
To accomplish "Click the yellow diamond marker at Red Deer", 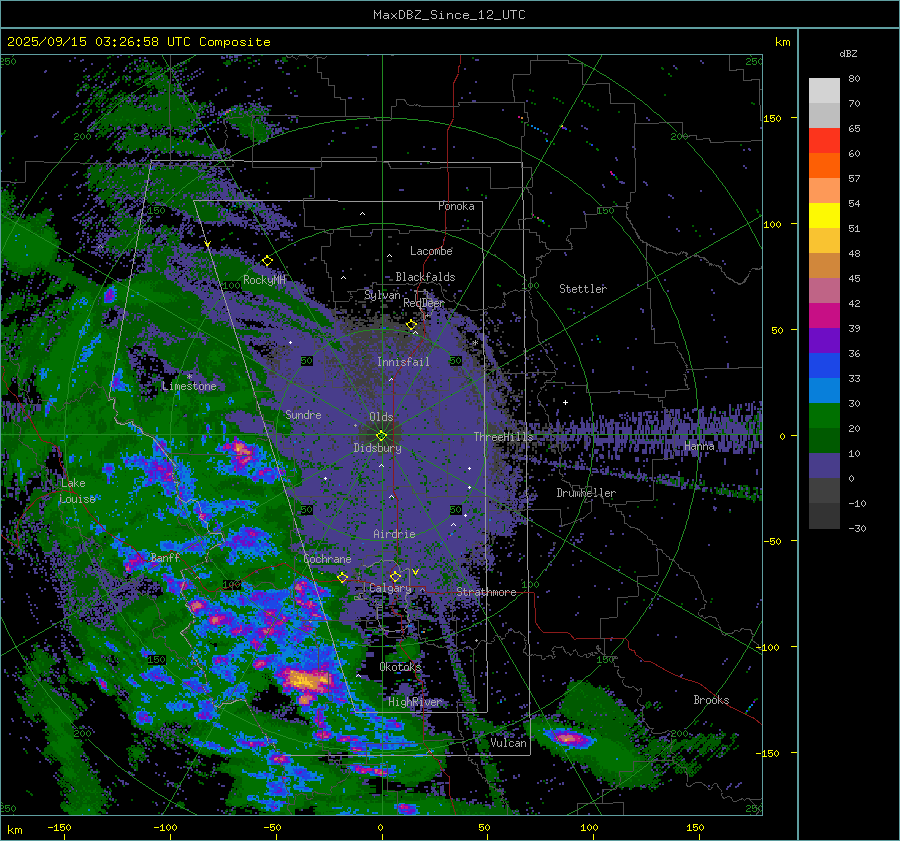I will 412,325.
